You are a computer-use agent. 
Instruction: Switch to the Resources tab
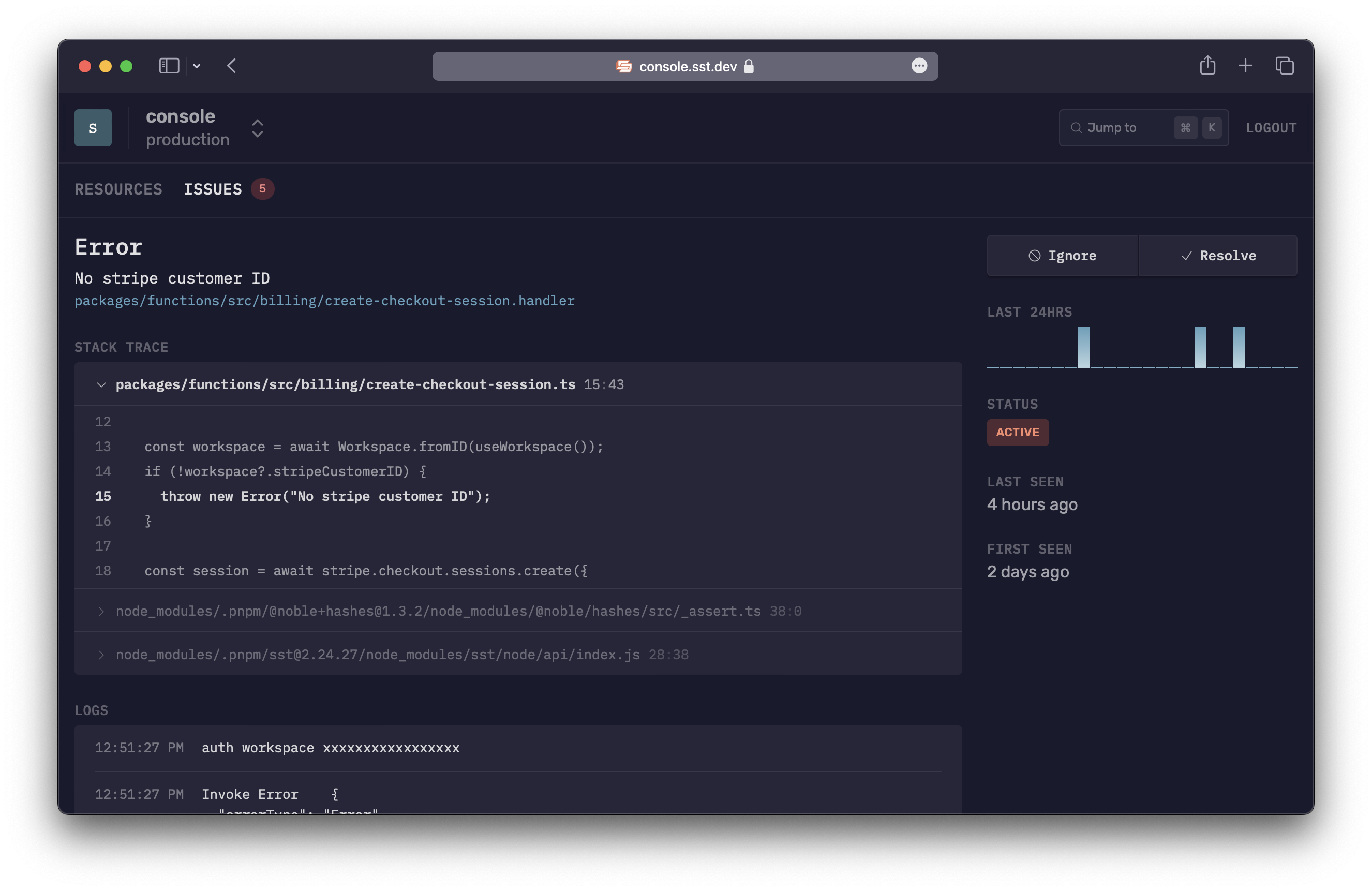point(118,189)
